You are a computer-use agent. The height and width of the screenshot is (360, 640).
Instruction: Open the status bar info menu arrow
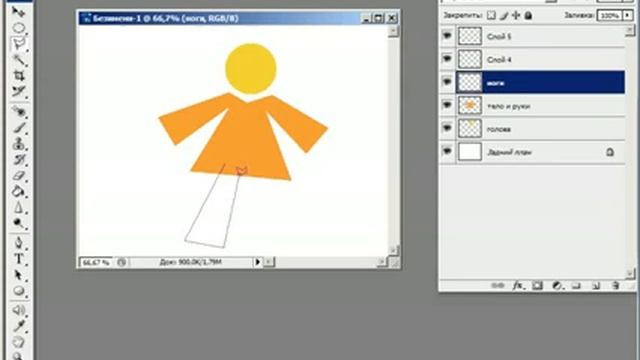(x=258, y=262)
